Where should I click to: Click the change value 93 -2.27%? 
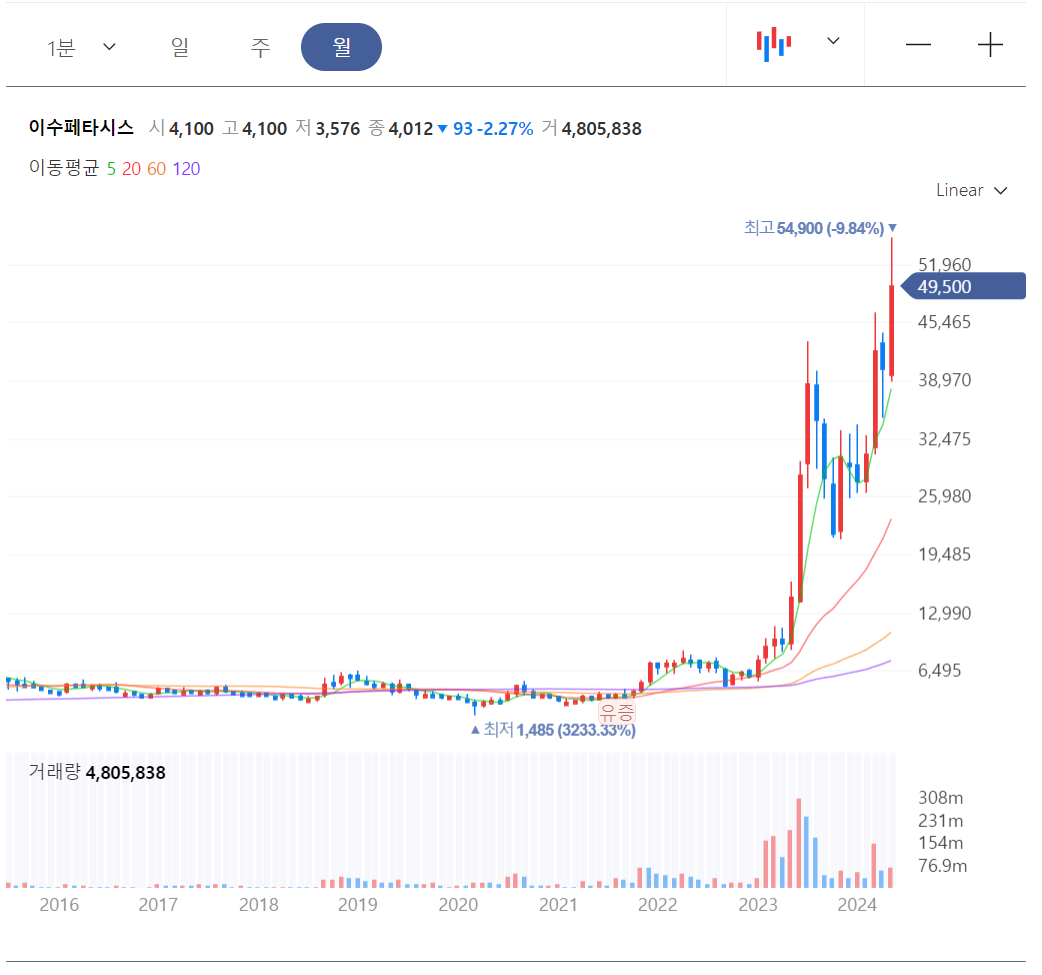[493, 129]
